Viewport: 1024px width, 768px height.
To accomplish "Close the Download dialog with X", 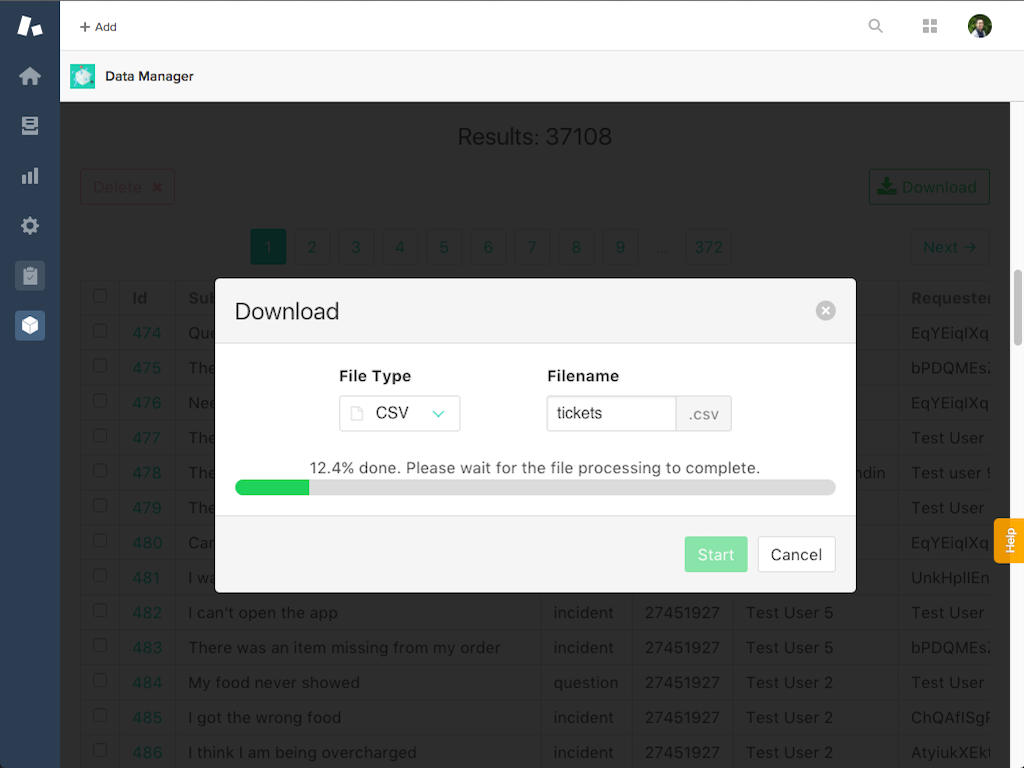I will click(x=825, y=311).
